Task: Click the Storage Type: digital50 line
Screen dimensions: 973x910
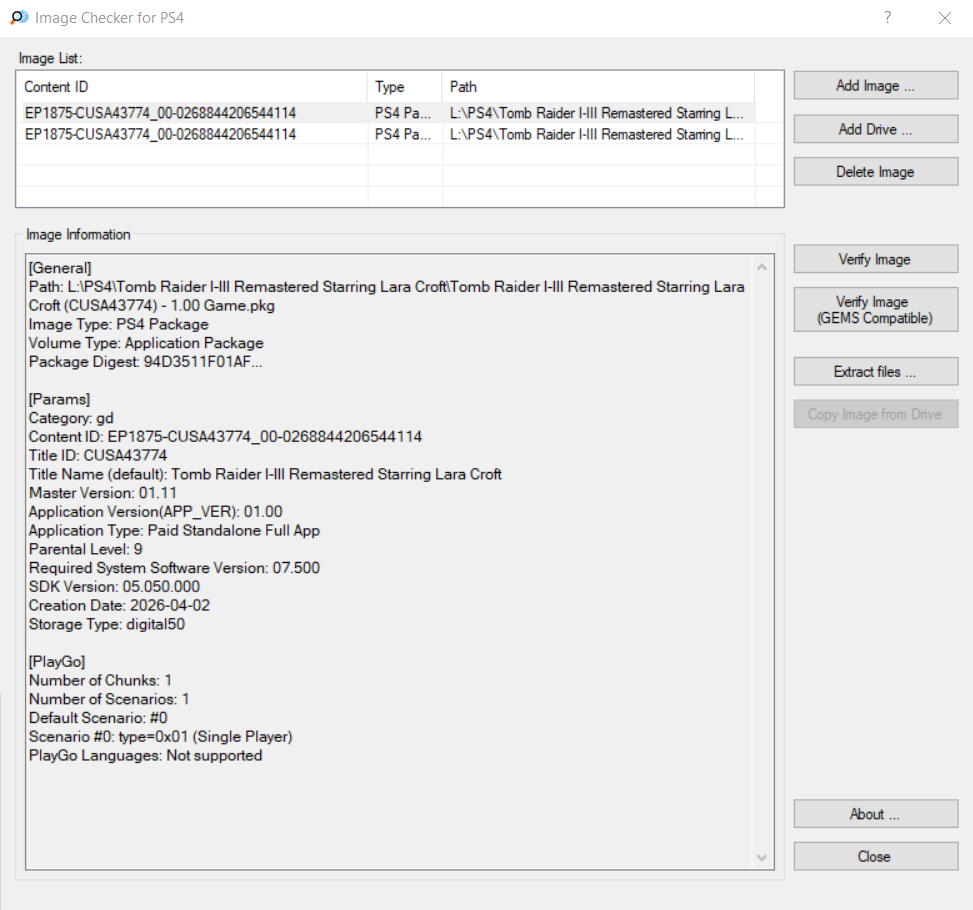Action: click(107, 624)
